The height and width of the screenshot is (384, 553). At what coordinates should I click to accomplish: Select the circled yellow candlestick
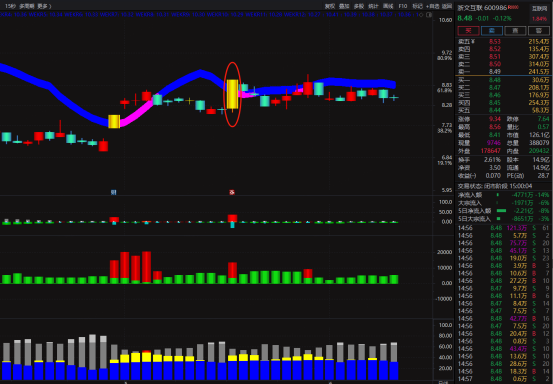pos(232,94)
